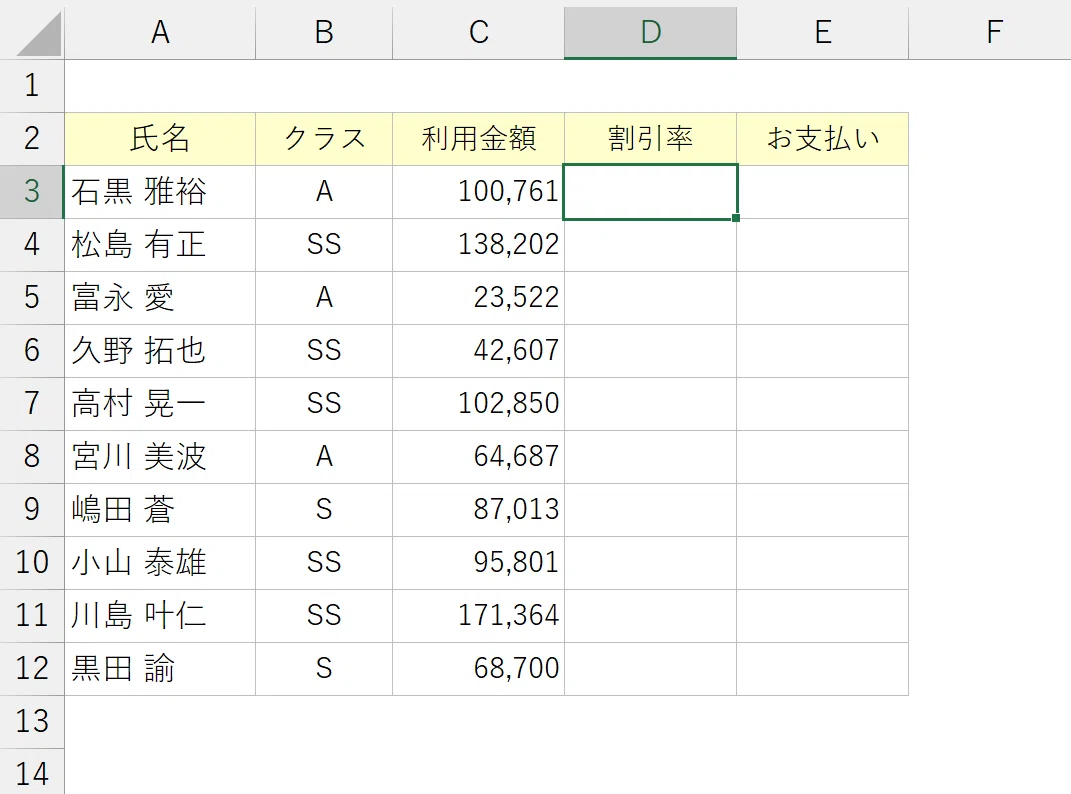Click the amount 87,013
The image size is (1071, 794).
pyautogui.click(x=516, y=510)
